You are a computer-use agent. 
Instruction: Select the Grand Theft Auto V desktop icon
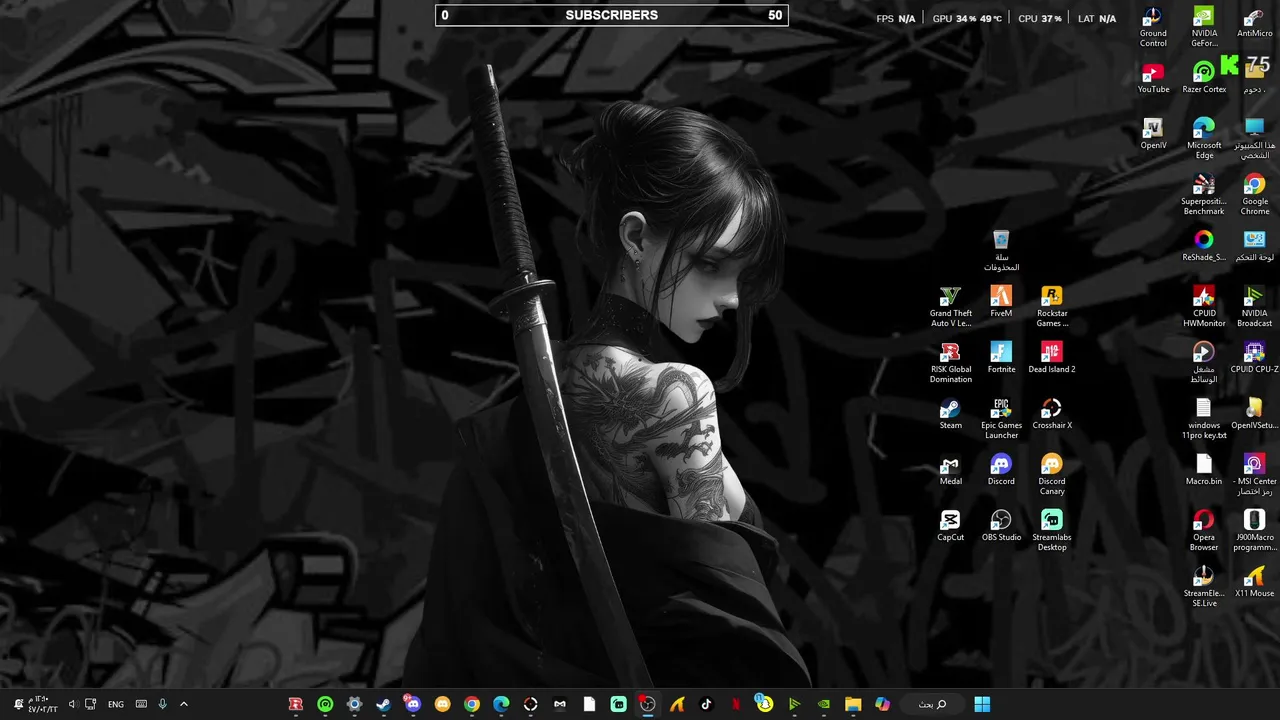click(x=950, y=307)
